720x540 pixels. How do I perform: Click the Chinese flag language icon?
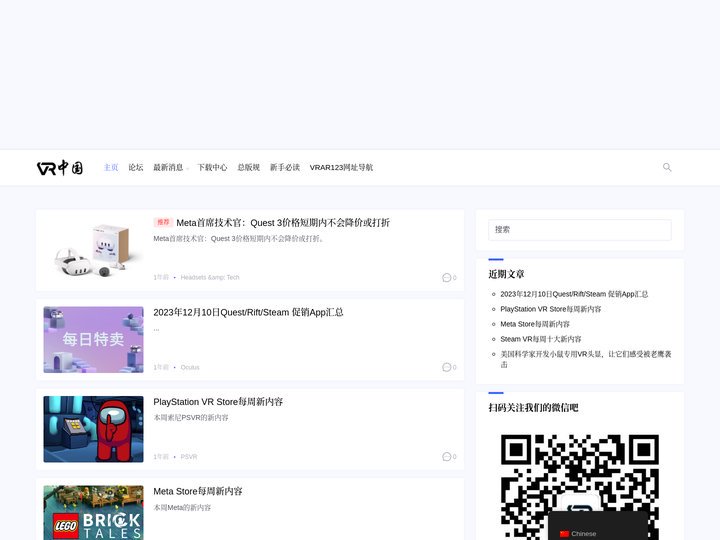pyautogui.click(x=564, y=534)
